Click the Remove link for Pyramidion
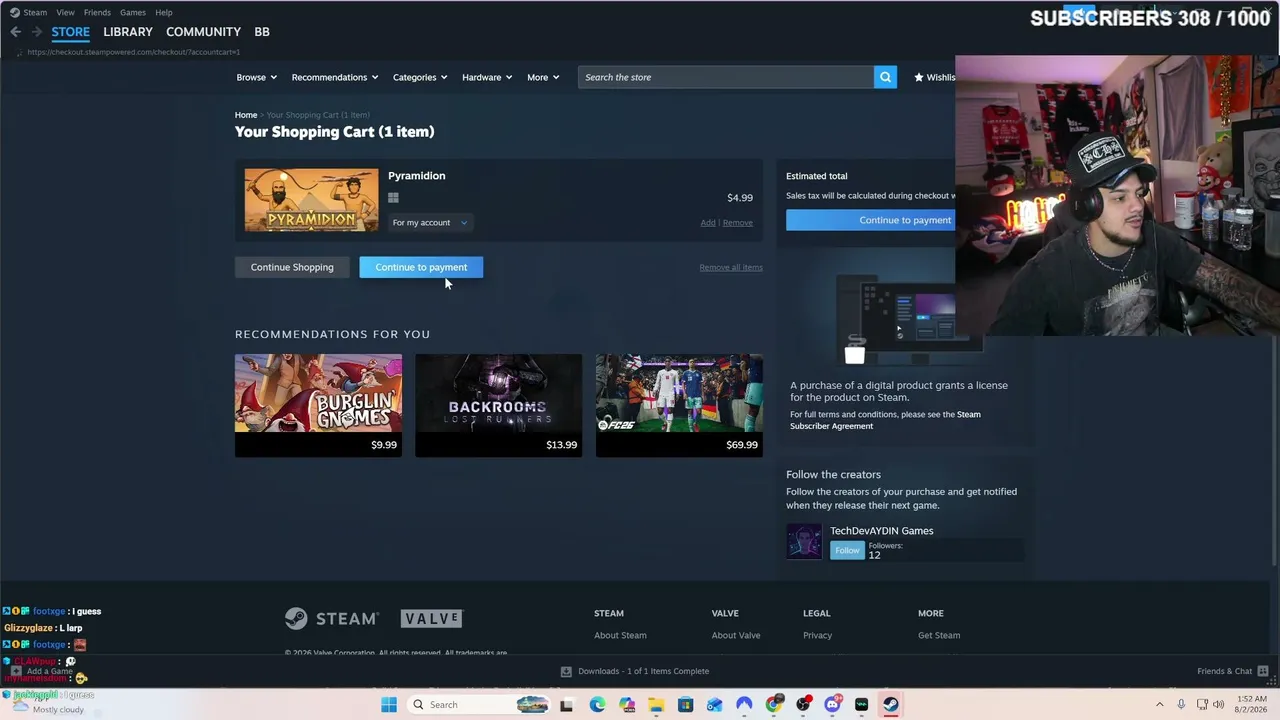Viewport: 1280px width, 720px height. [738, 223]
